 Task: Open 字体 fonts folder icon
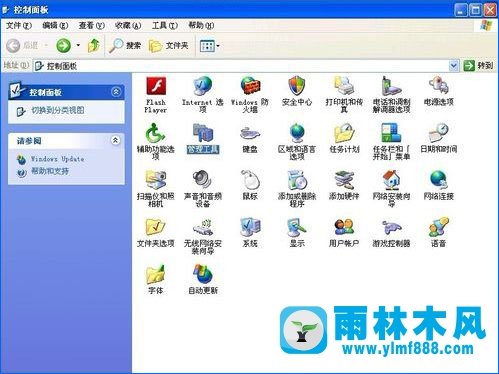(156, 280)
